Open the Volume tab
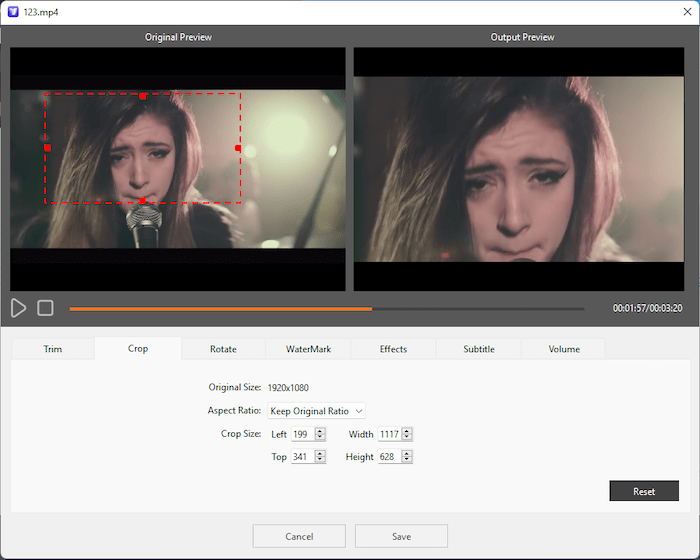Viewport: 700px width, 560px height. point(564,349)
